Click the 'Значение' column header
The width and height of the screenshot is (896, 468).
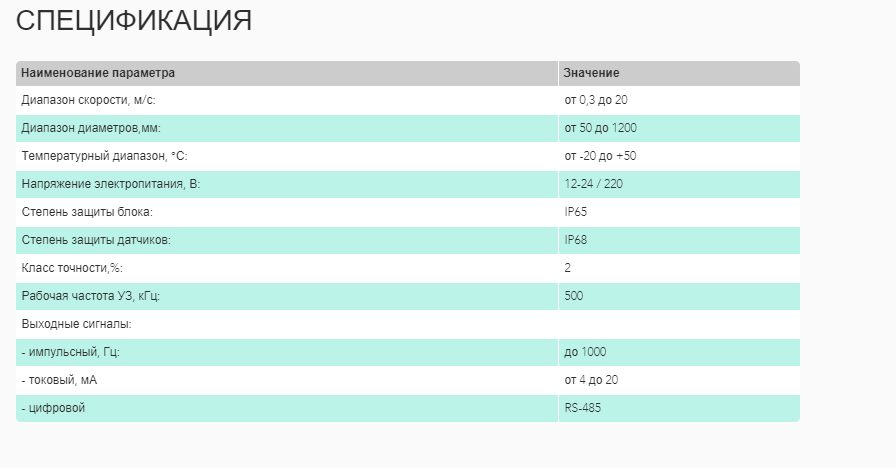click(591, 73)
